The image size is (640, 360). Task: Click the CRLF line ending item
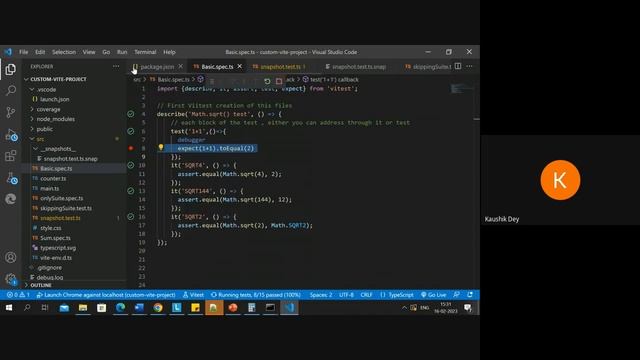pos(367,295)
